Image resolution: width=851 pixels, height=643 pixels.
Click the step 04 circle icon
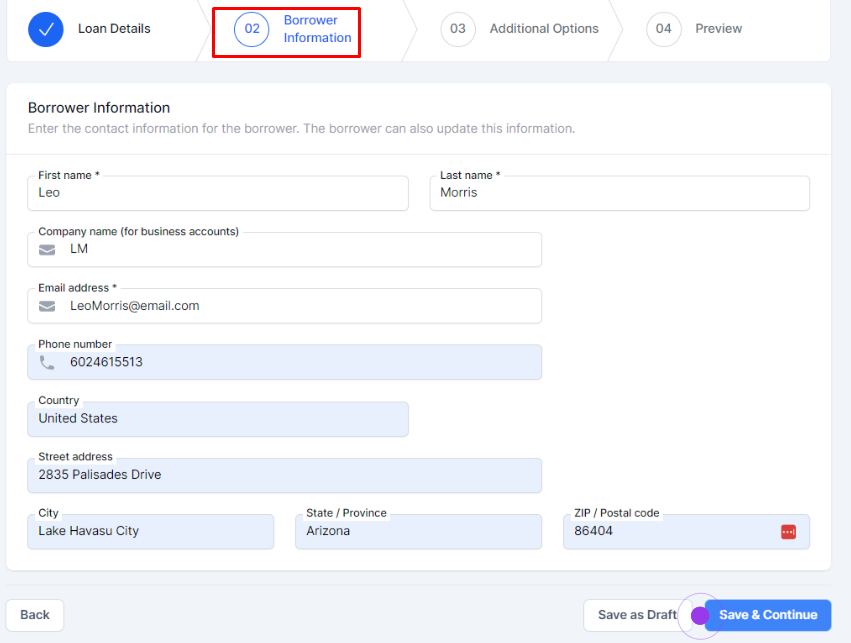(663, 29)
